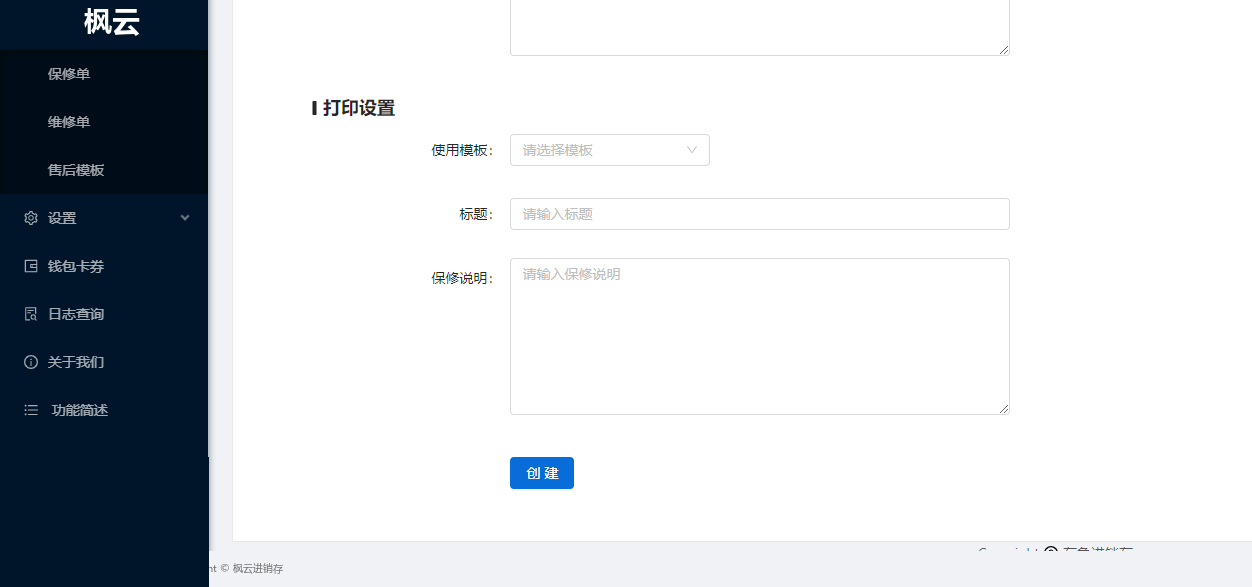
Task: Click the 打印设置 section heading
Action: coord(359,108)
